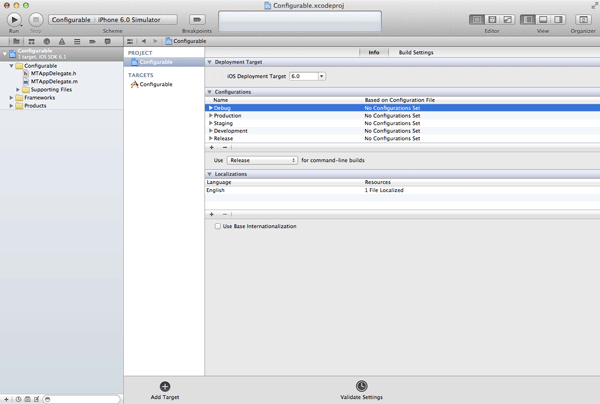The image size is (600, 404).
Task: Toggle source control status filter icon
Action: [27, 399]
